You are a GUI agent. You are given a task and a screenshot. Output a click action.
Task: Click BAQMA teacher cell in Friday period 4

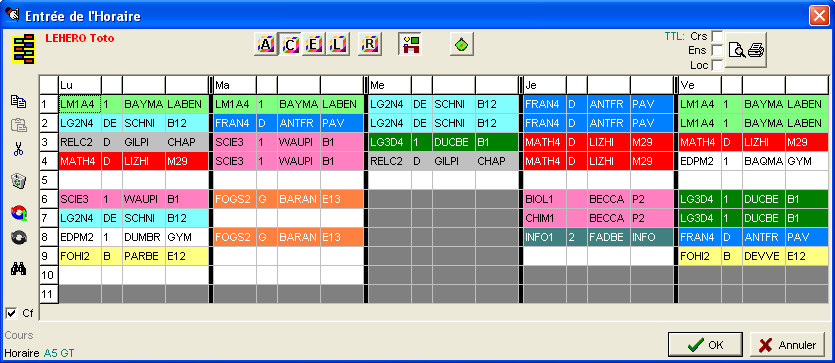click(x=764, y=161)
